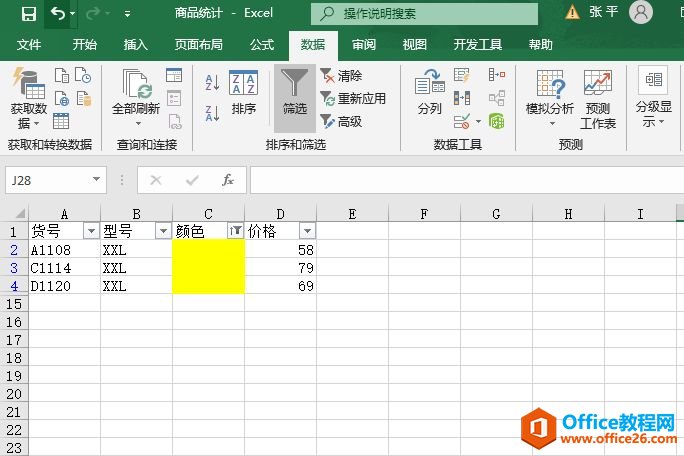Click From Web globe document icon
684x456 pixels.
62,99
